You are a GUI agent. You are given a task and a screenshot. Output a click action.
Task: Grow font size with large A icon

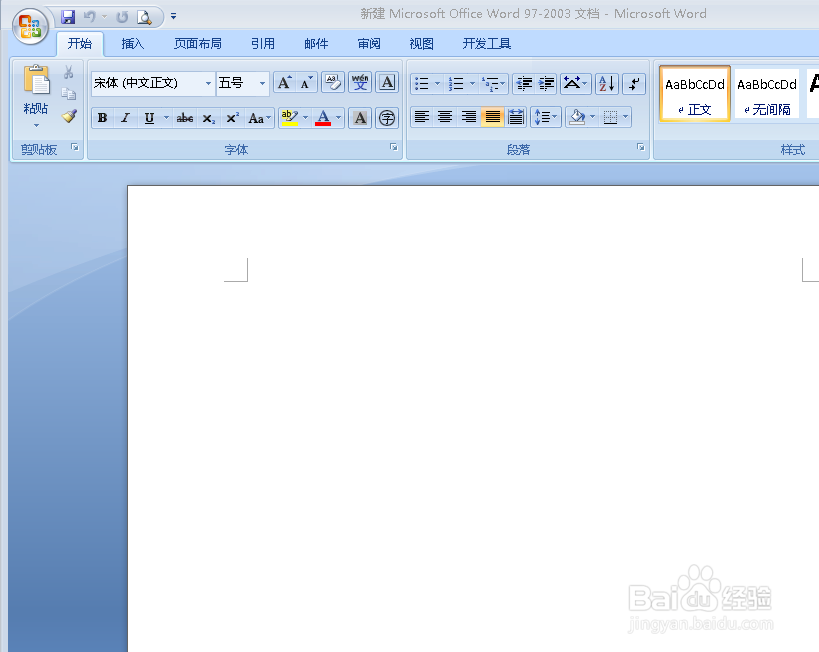(x=284, y=83)
